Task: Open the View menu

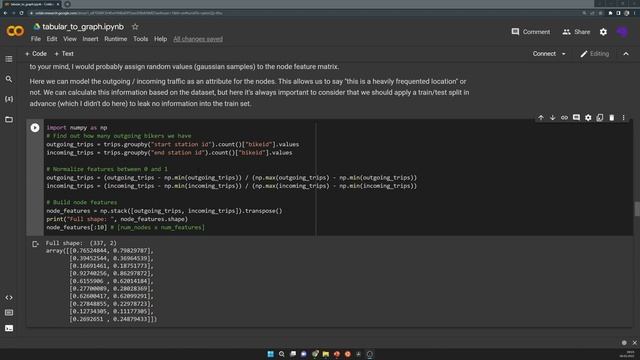Action: pos(70,39)
